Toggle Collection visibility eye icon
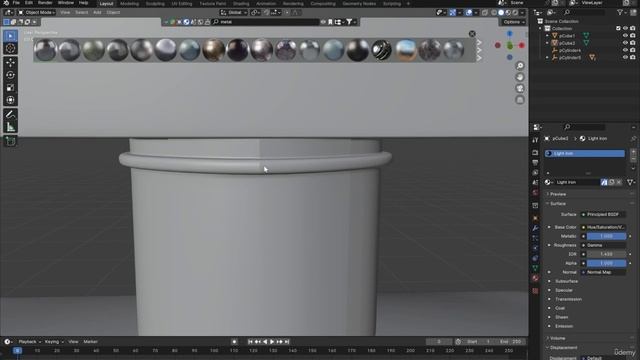Viewport: 640px width, 360px height. tap(625, 28)
